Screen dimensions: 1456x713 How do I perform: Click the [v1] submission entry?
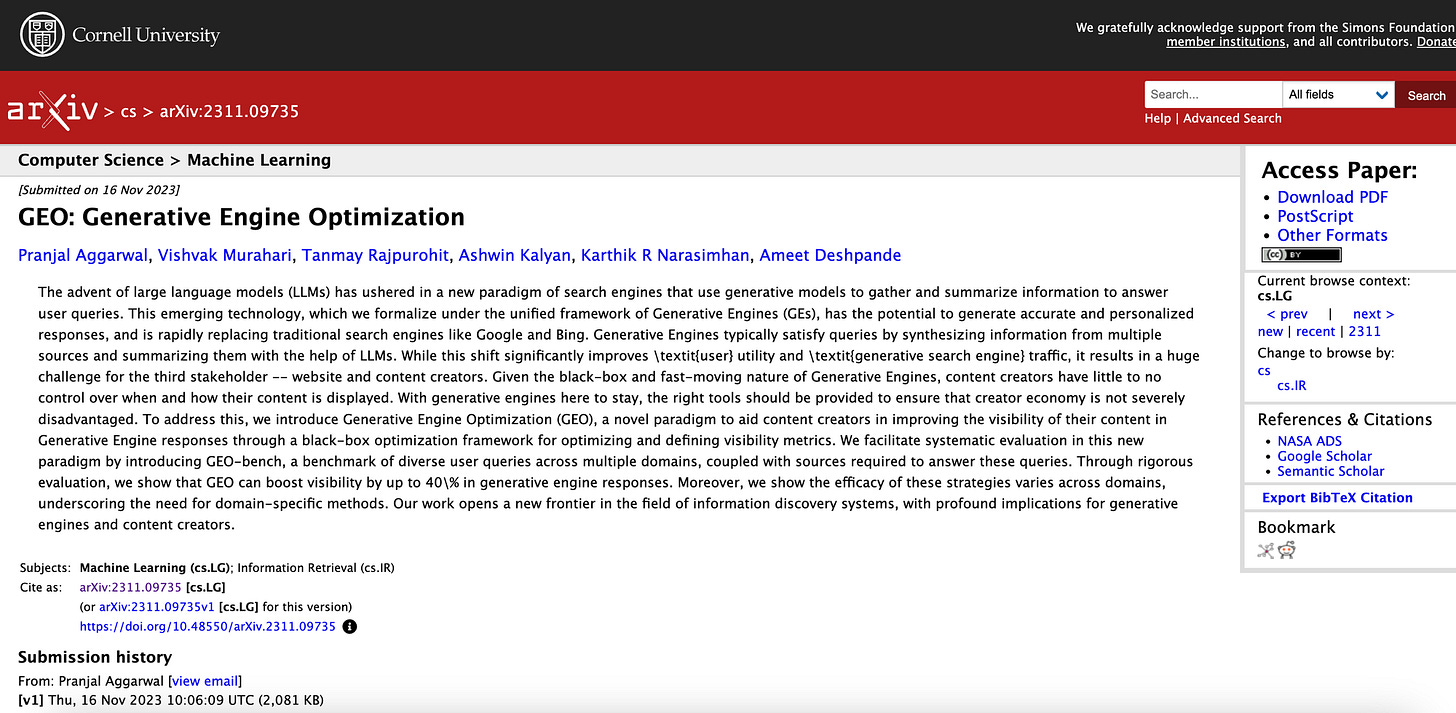[x=171, y=700]
